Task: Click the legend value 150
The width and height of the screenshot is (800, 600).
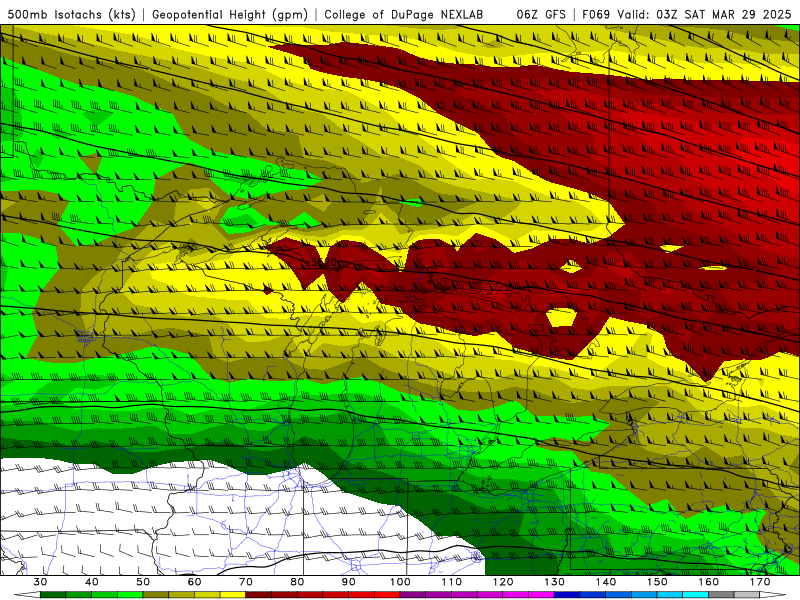Action: (x=657, y=582)
